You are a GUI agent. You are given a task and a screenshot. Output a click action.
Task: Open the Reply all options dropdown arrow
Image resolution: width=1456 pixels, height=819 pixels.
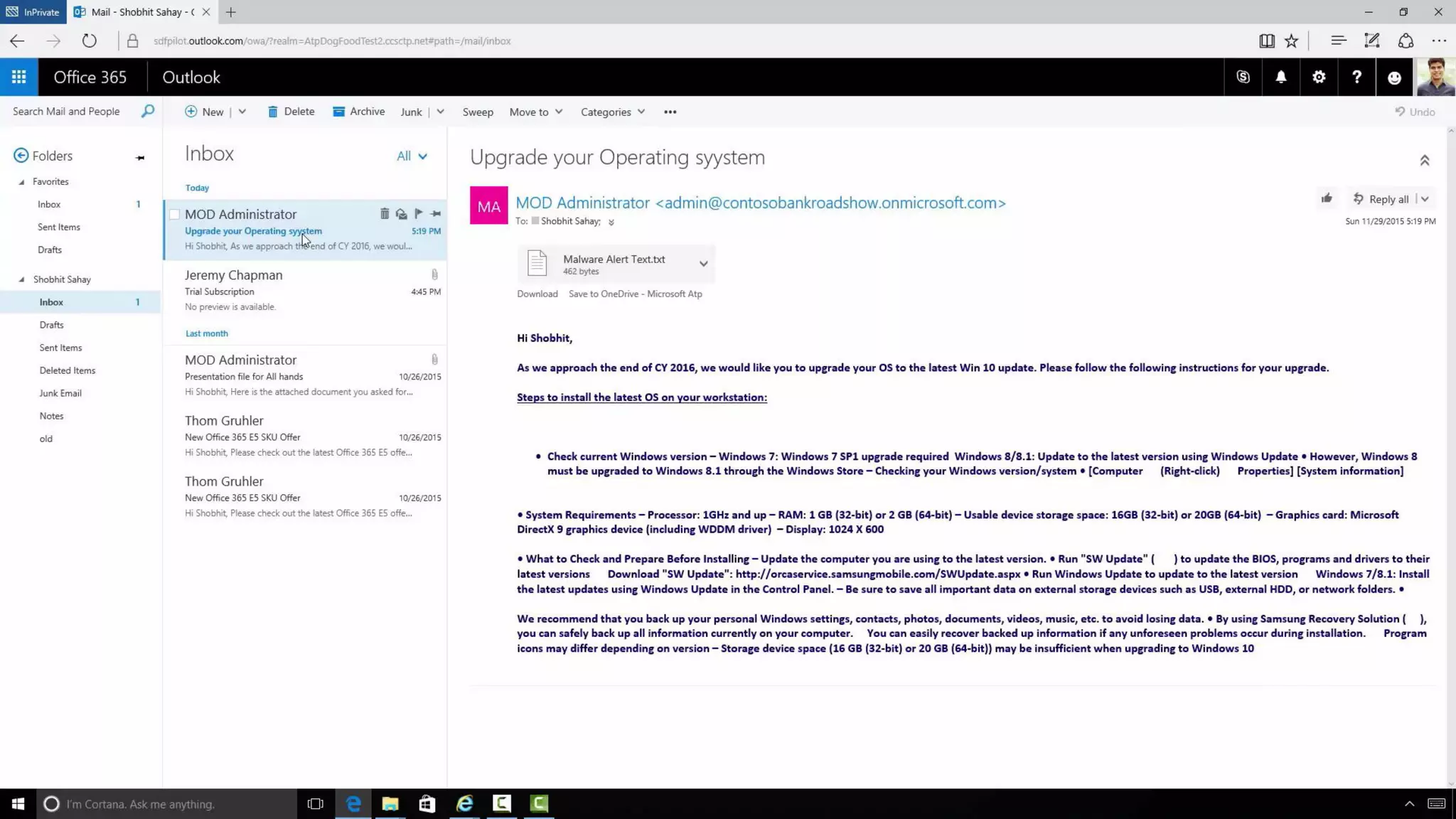coord(1425,199)
